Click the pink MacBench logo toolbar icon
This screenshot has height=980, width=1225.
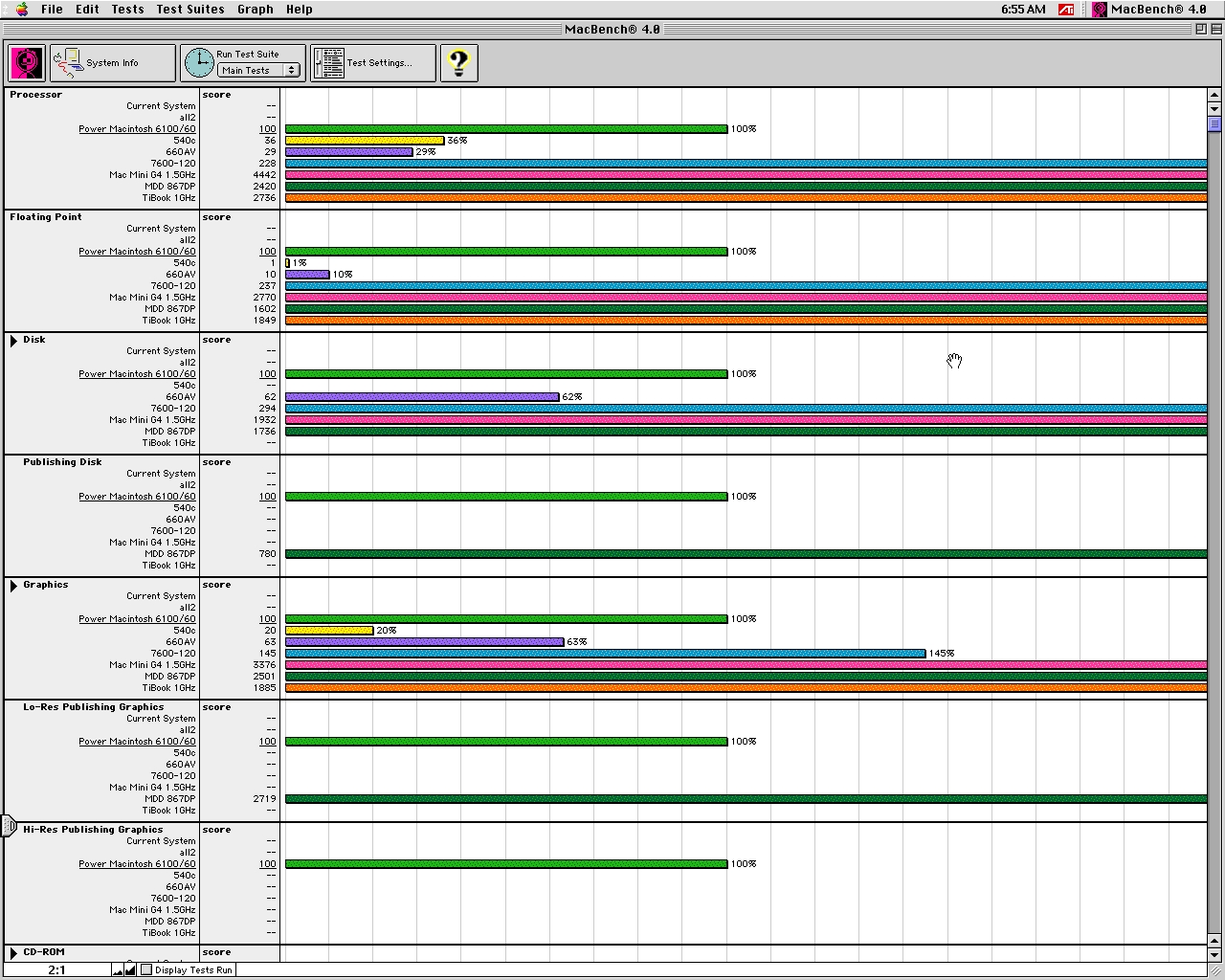pos(27,63)
